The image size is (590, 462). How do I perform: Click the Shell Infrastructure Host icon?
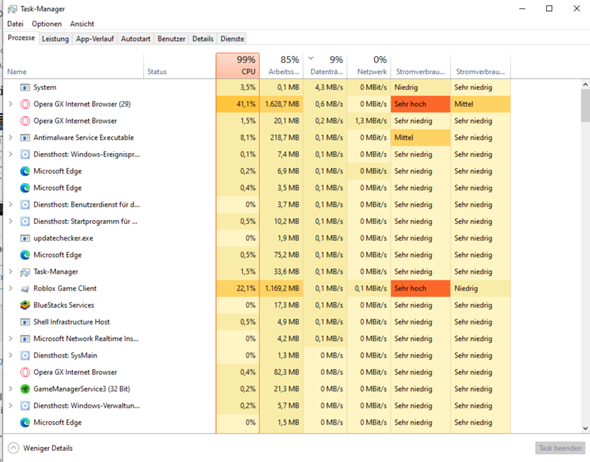(x=25, y=322)
